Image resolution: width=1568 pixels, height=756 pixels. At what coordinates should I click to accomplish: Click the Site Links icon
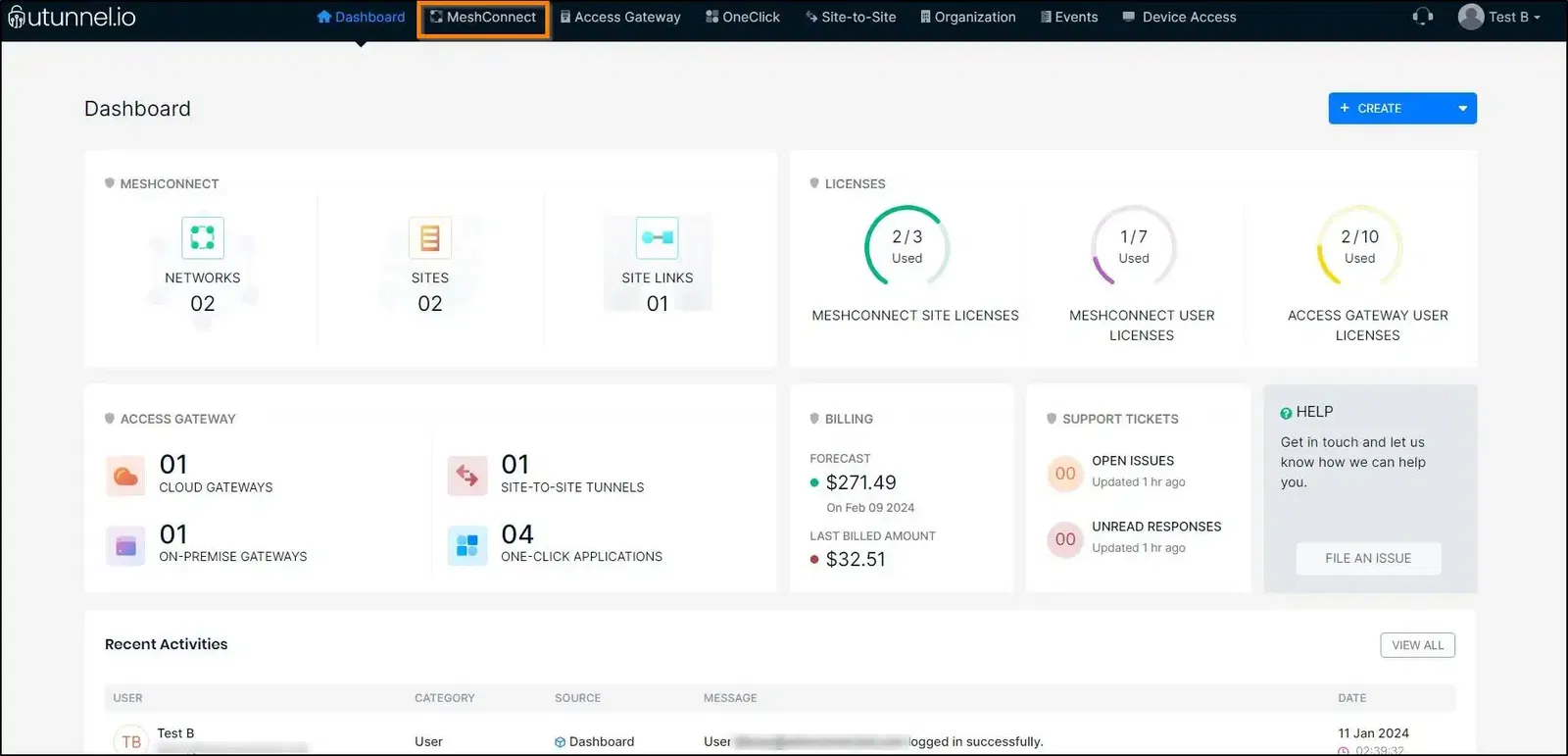pyautogui.click(x=658, y=237)
